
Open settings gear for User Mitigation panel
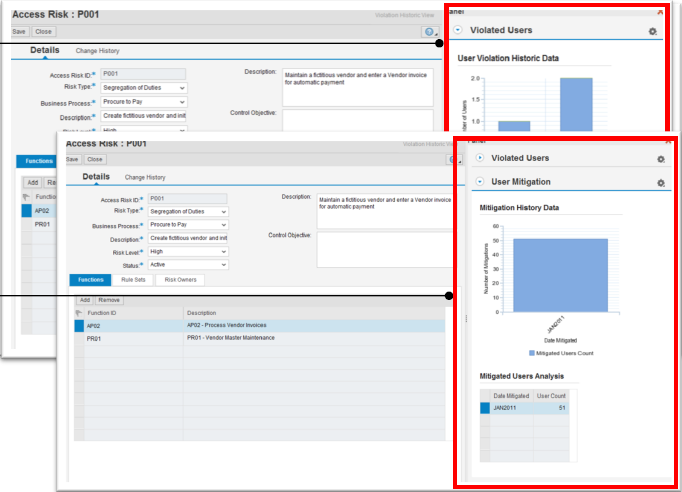[661, 183]
